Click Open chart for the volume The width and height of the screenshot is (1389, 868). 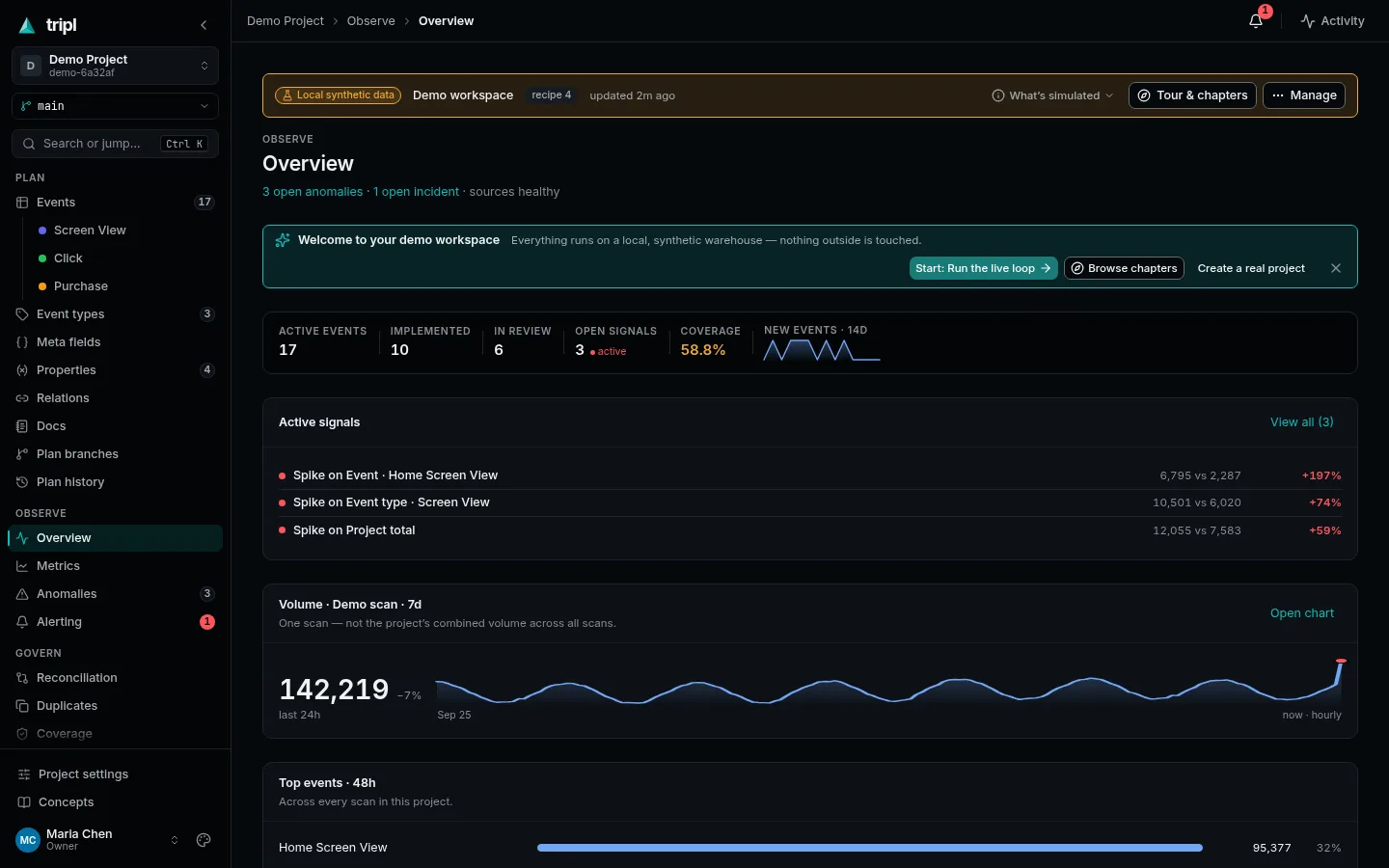pyautogui.click(x=1302, y=613)
